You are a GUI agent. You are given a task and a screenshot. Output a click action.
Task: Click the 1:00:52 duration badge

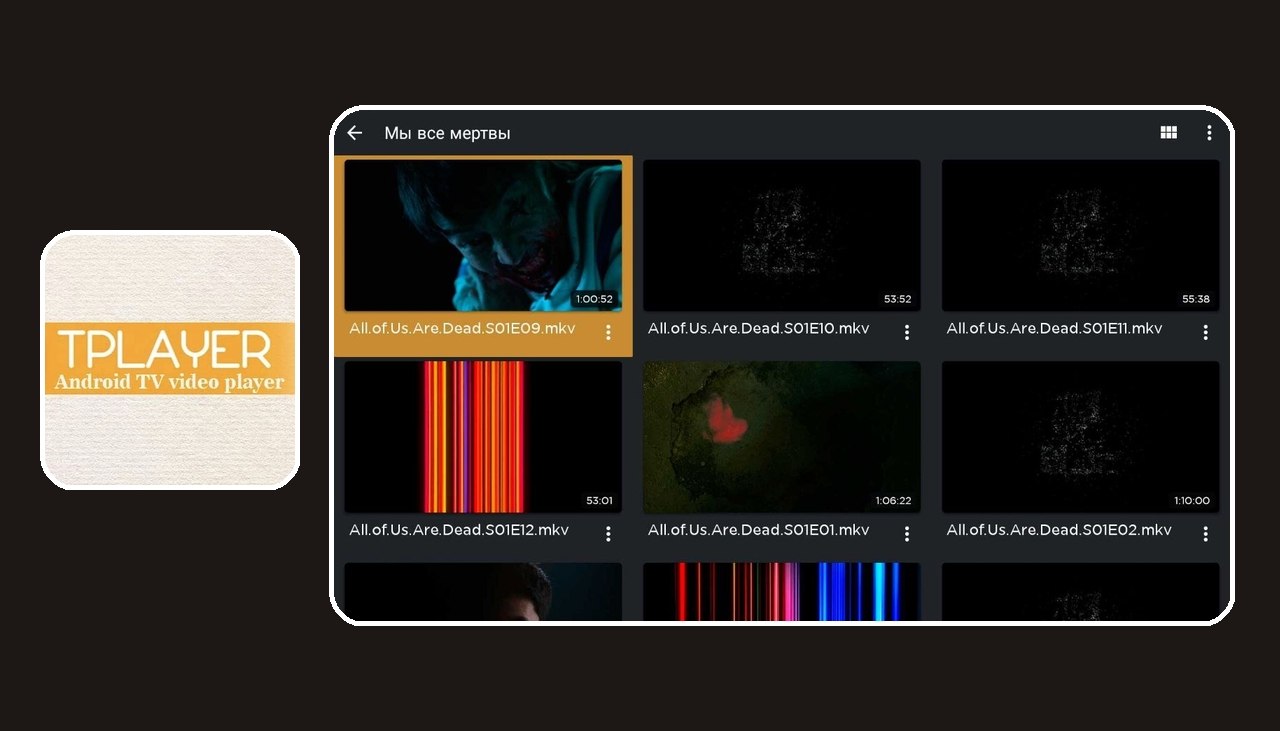(x=594, y=299)
